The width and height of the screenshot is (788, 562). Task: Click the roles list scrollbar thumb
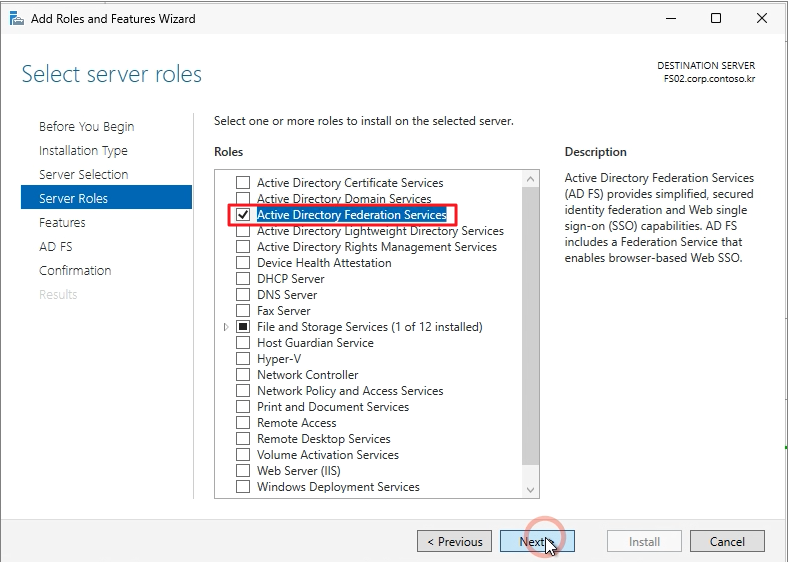pyautogui.click(x=530, y=326)
